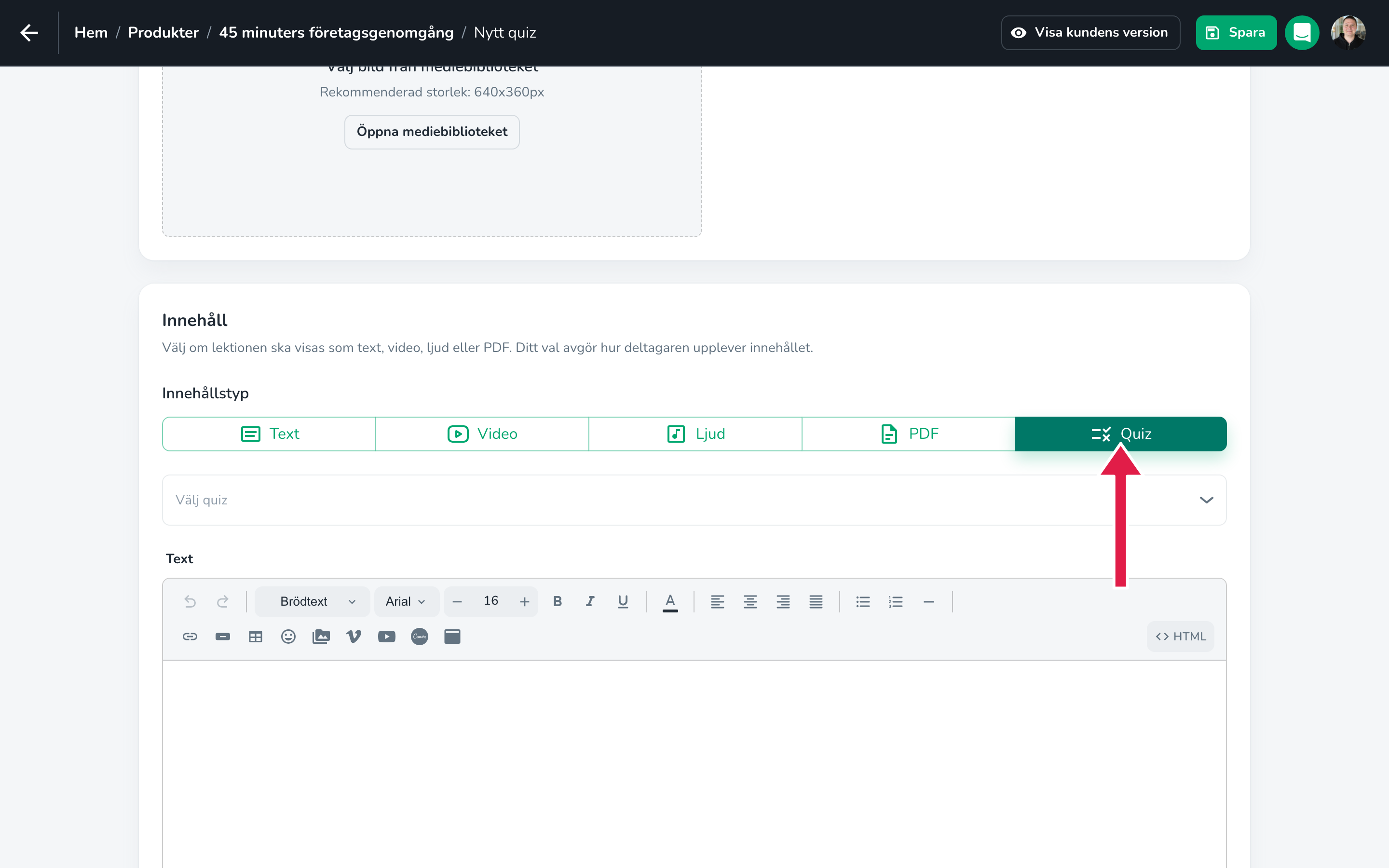Save with the Spara button
Image resolution: width=1389 pixels, height=868 pixels.
1236,33
